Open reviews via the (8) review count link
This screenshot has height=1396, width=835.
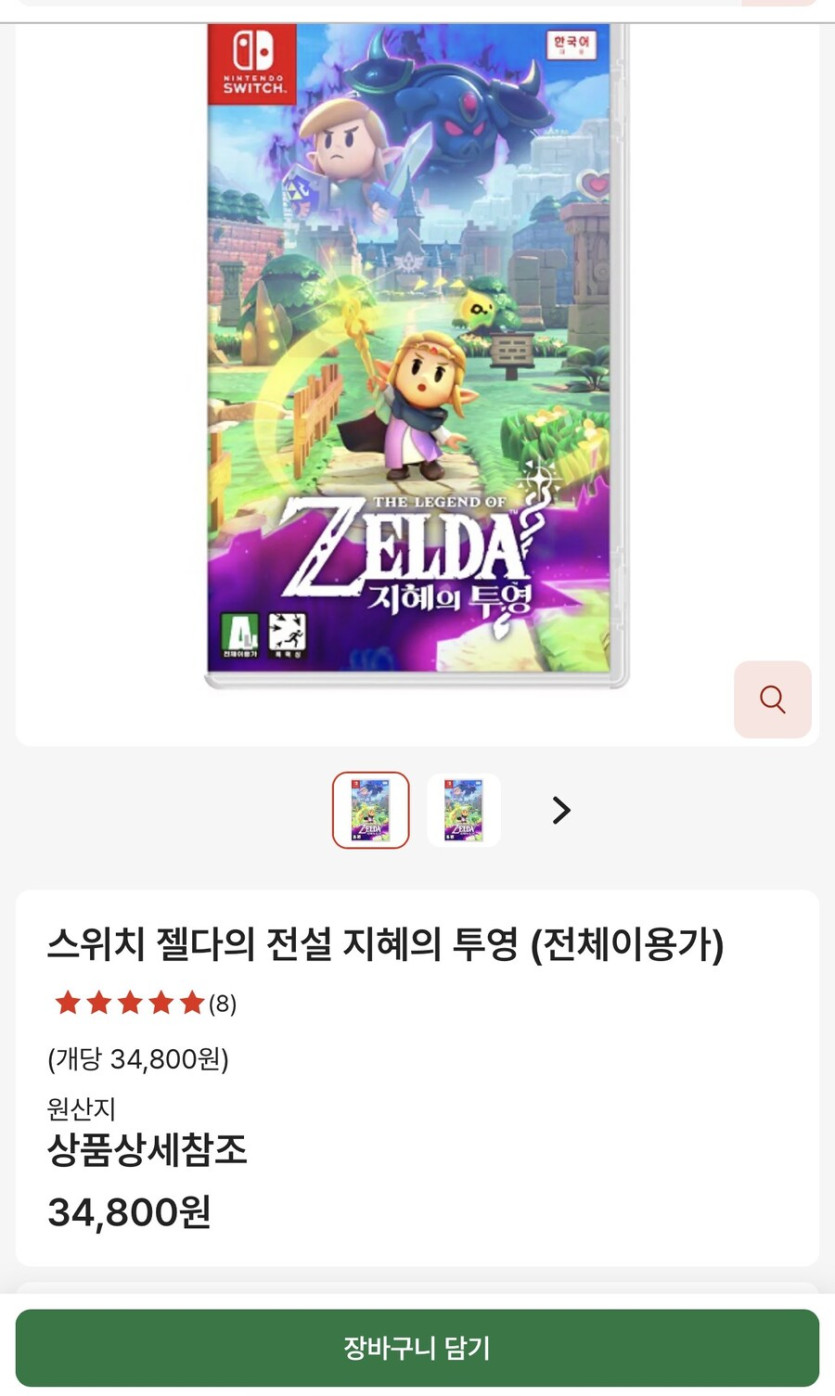tap(221, 1001)
